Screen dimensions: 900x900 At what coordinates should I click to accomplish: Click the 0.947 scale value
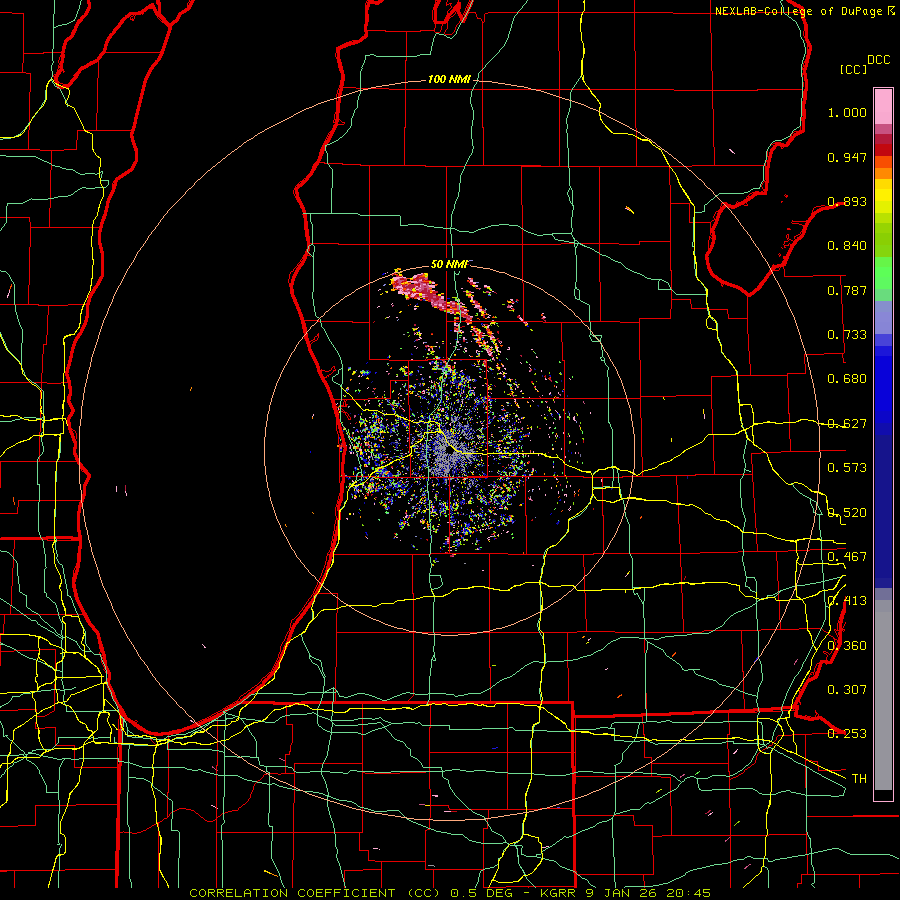(847, 157)
